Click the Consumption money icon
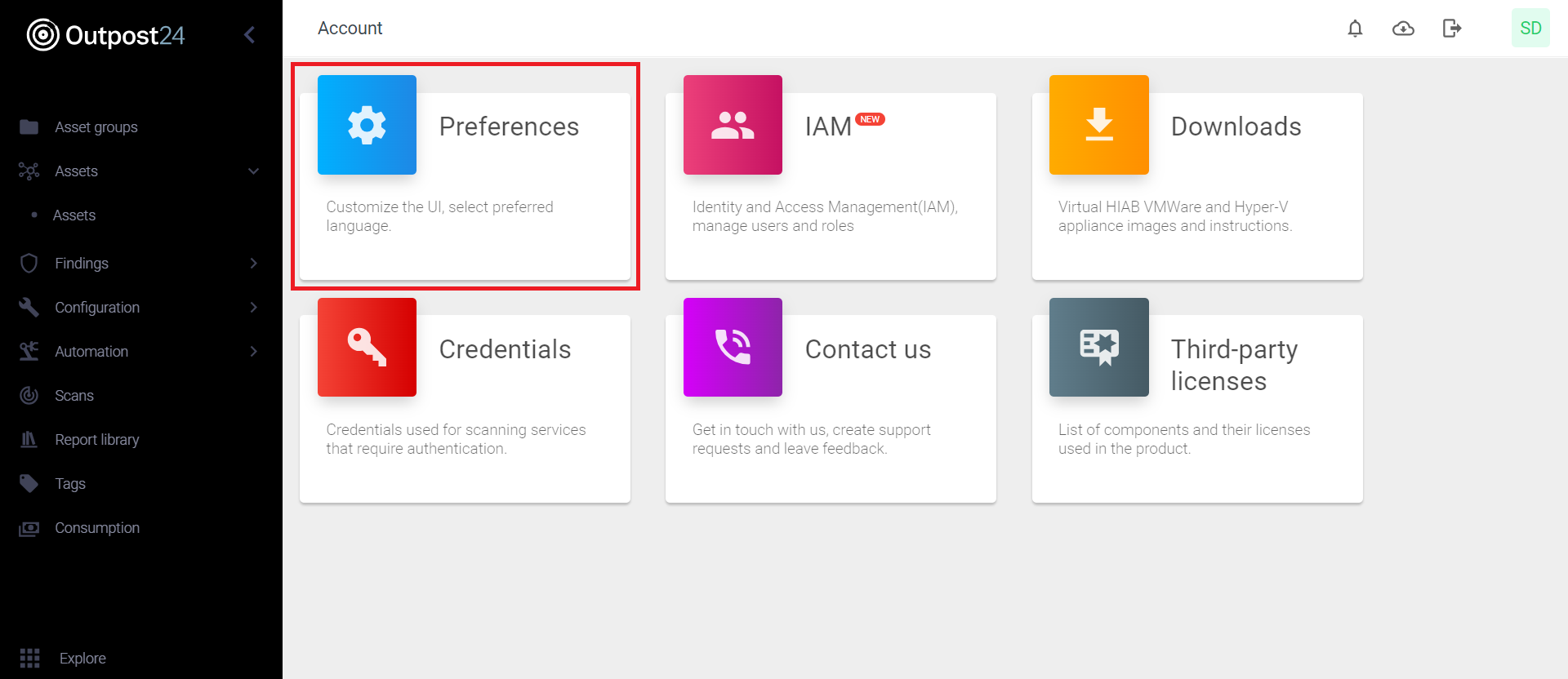The width and height of the screenshot is (1568, 679). click(x=29, y=528)
